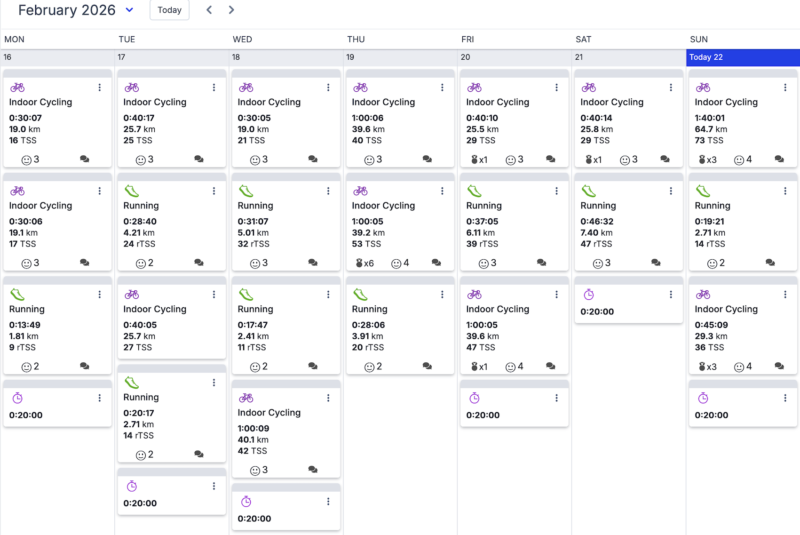Click the bike icon on Sunday's 64.7 km ride
The height and width of the screenshot is (535, 800).
pos(703,88)
